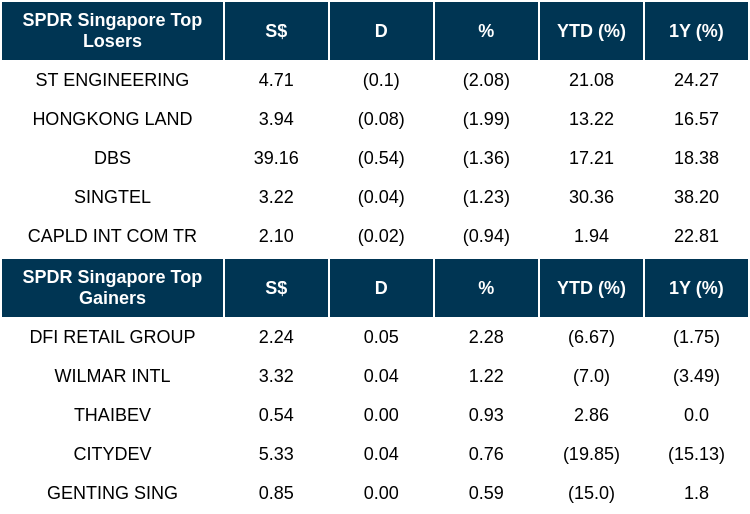This screenshot has height=514, width=750.
Task: Select CAPLD INT COM TR entry
Action: tap(112, 236)
